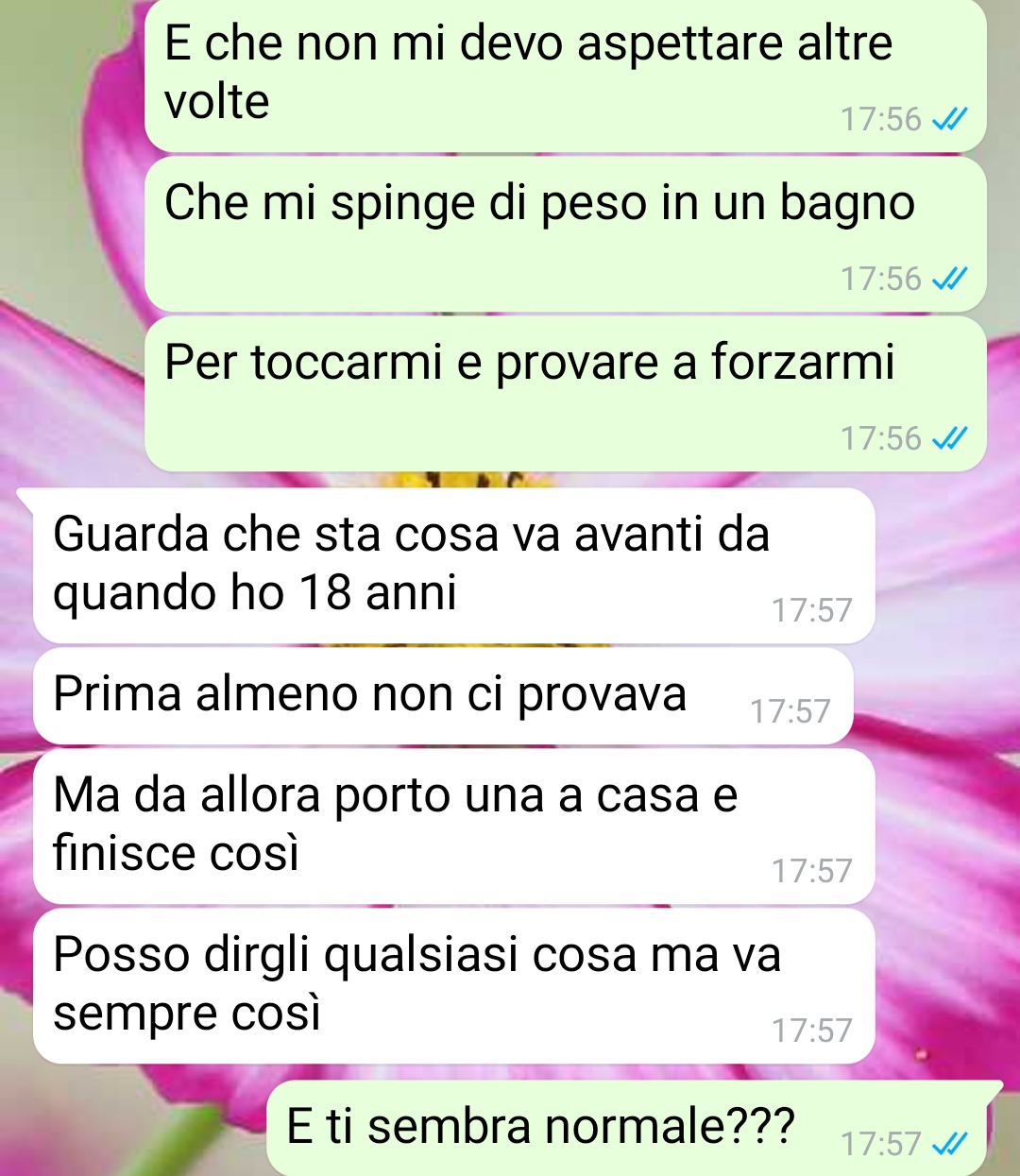
Task: Select message 'E ti sembra normale???'
Action: tap(635, 1129)
